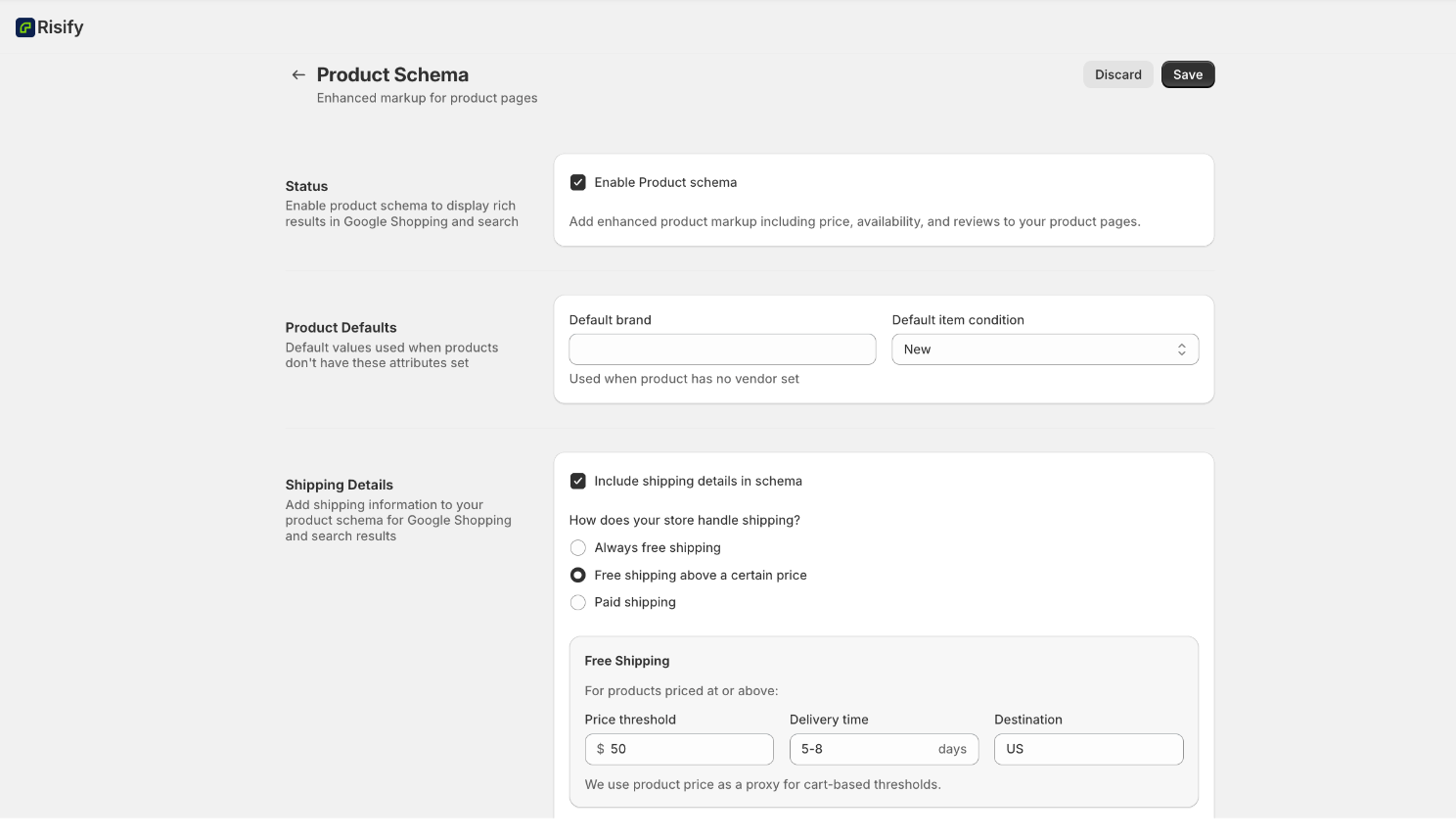1456x839 pixels.
Task: Click the dollar sign prefix in Price threshold
Action: click(x=600, y=749)
